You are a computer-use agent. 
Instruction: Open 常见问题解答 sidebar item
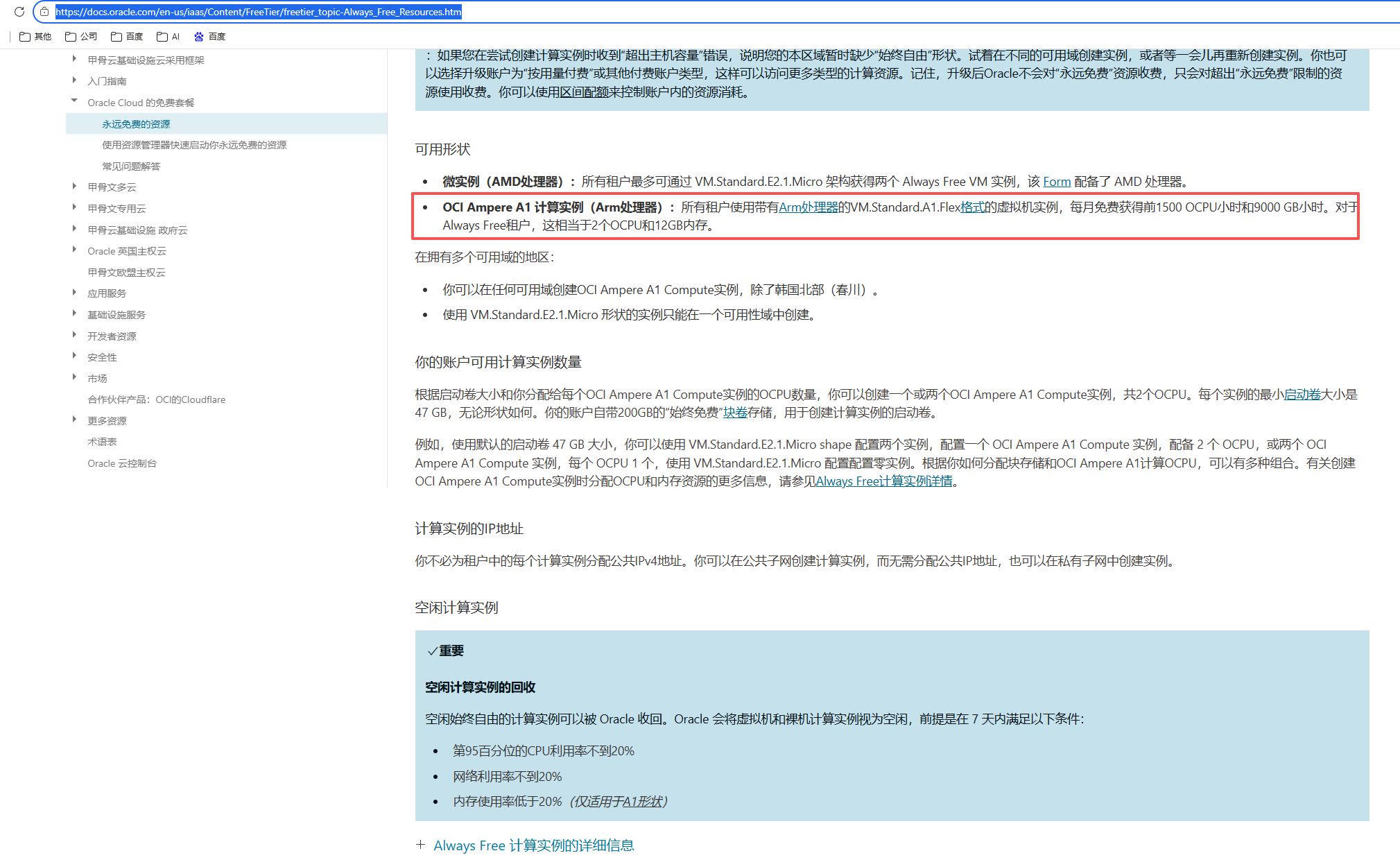click(x=131, y=166)
